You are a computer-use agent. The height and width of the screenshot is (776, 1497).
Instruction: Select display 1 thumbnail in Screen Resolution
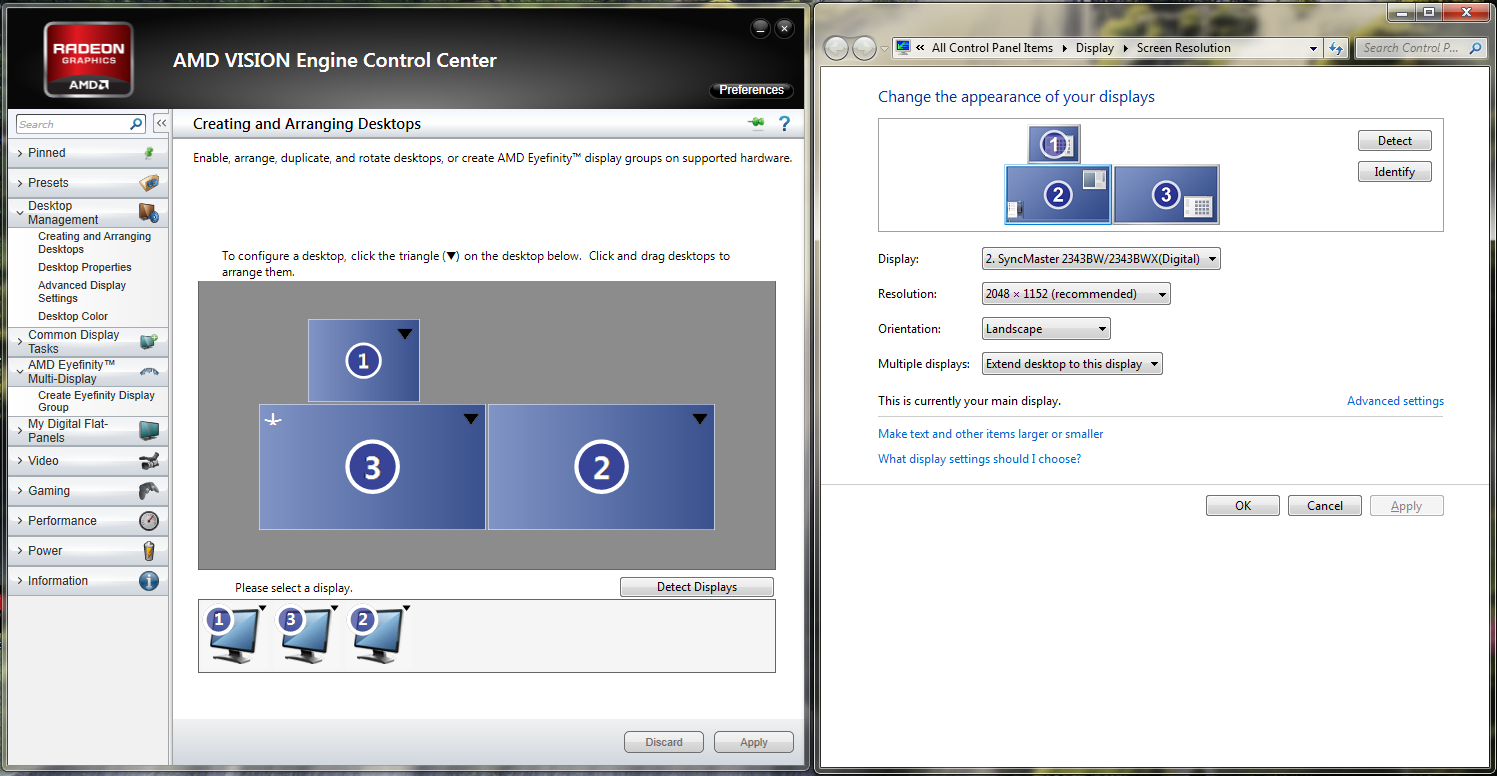[x=1054, y=145]
